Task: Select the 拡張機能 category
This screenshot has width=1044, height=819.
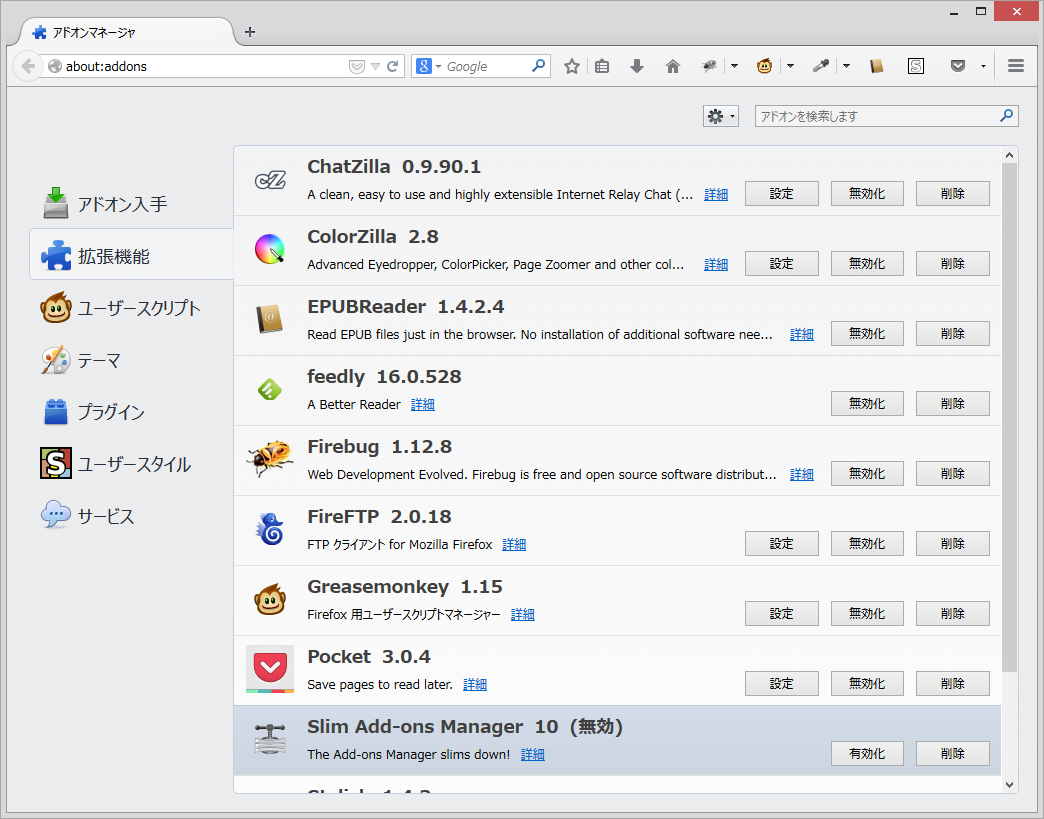Action: tap(132, 256)
